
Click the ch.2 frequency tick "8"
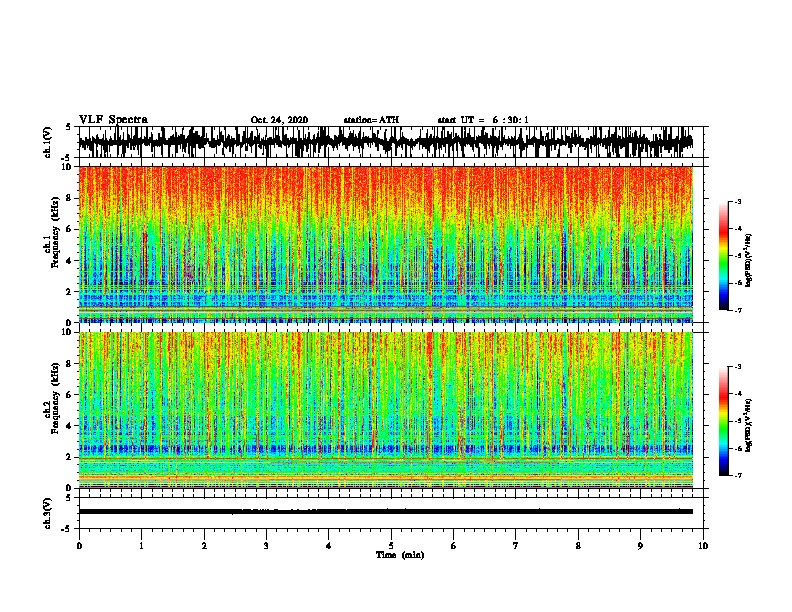pyautogui.click(x=71, y=364)
